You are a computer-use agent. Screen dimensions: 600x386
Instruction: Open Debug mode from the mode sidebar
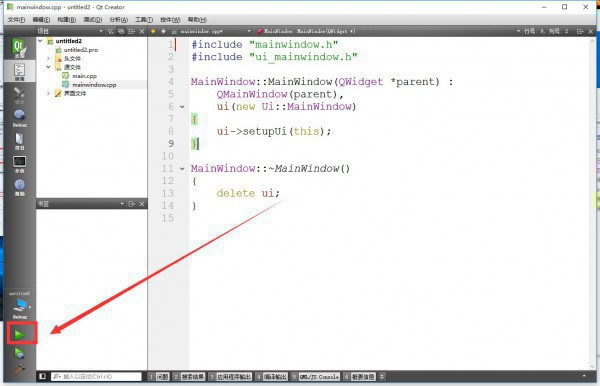tap(19, 118)
